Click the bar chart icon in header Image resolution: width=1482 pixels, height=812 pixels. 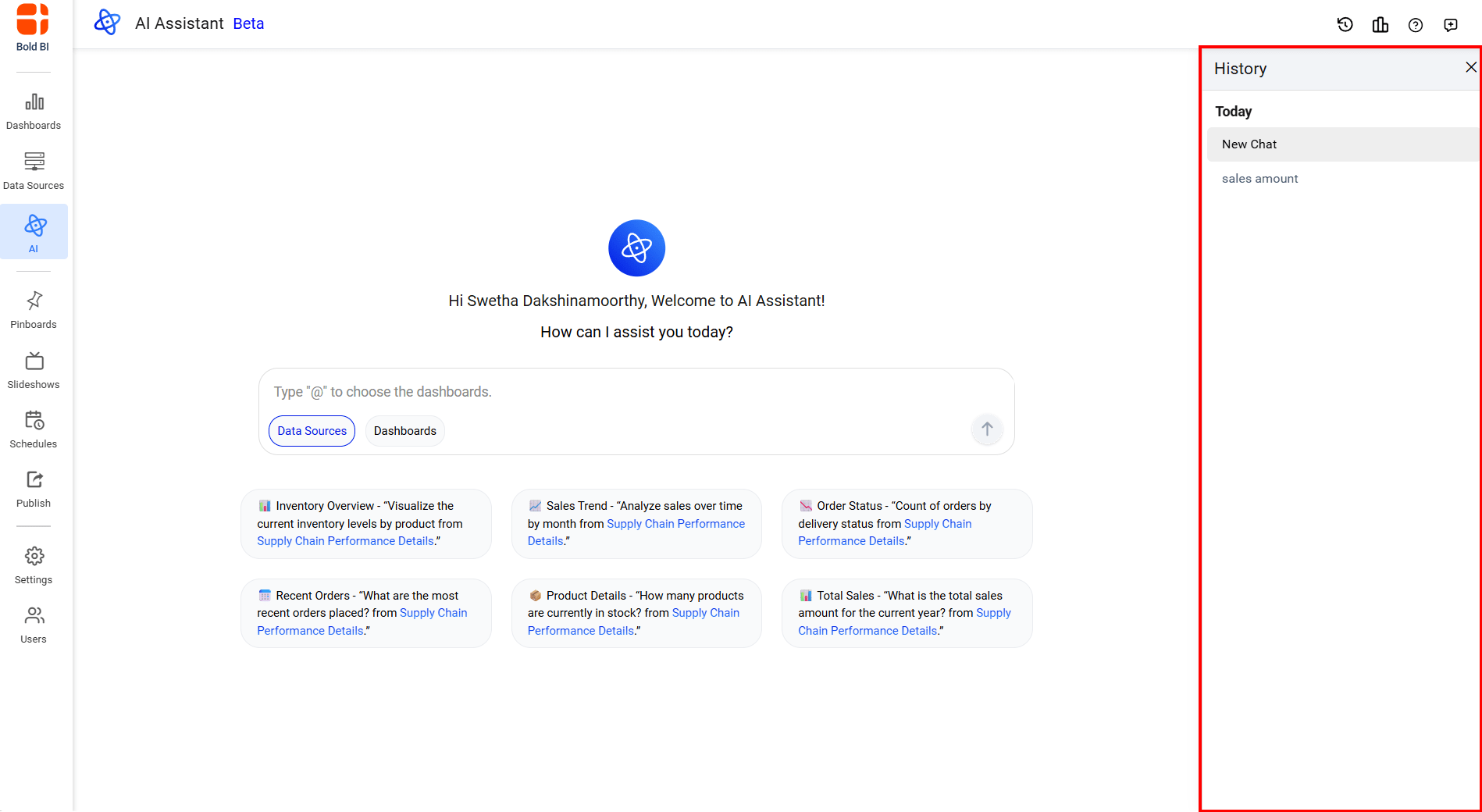pos(1380,25)
